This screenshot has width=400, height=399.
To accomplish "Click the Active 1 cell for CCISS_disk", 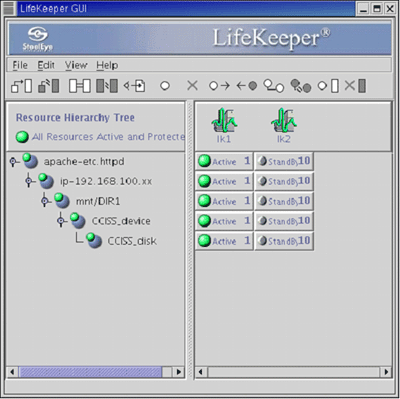I will [224, 241].
